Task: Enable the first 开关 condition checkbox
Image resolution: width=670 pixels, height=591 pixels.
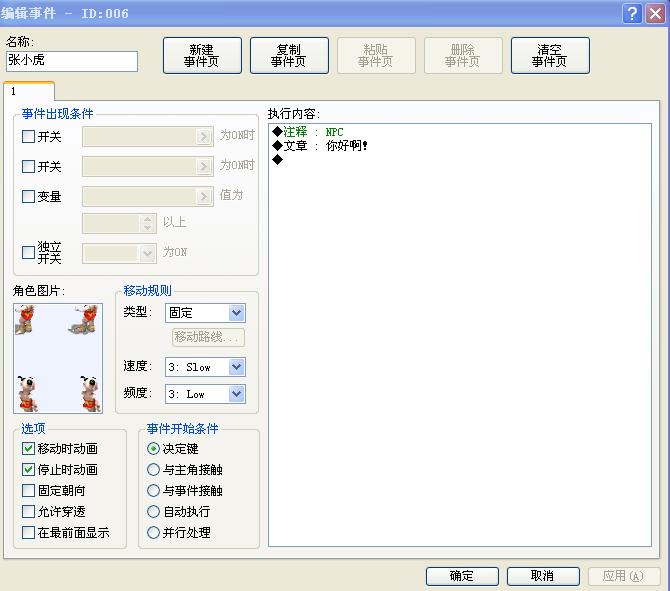Action: (28, 137)
